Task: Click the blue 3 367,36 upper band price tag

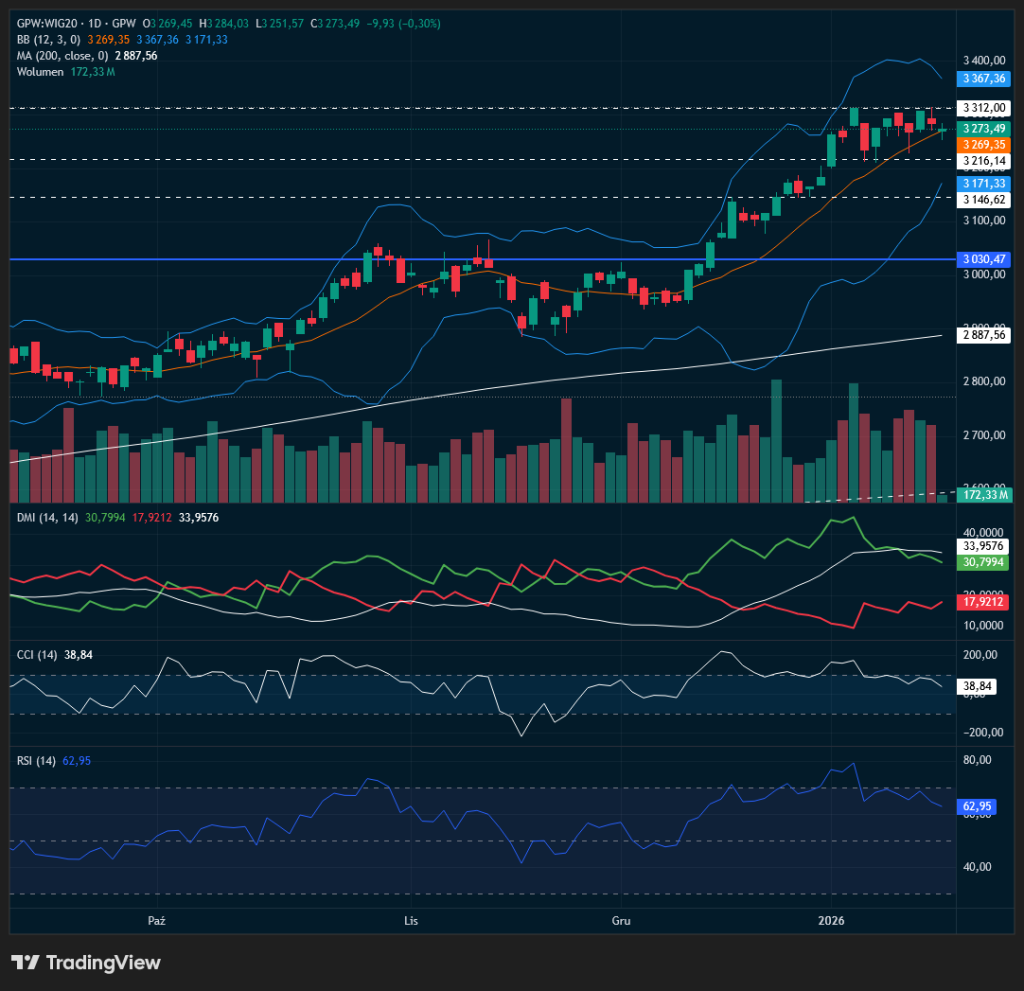Action: point(983,77)
